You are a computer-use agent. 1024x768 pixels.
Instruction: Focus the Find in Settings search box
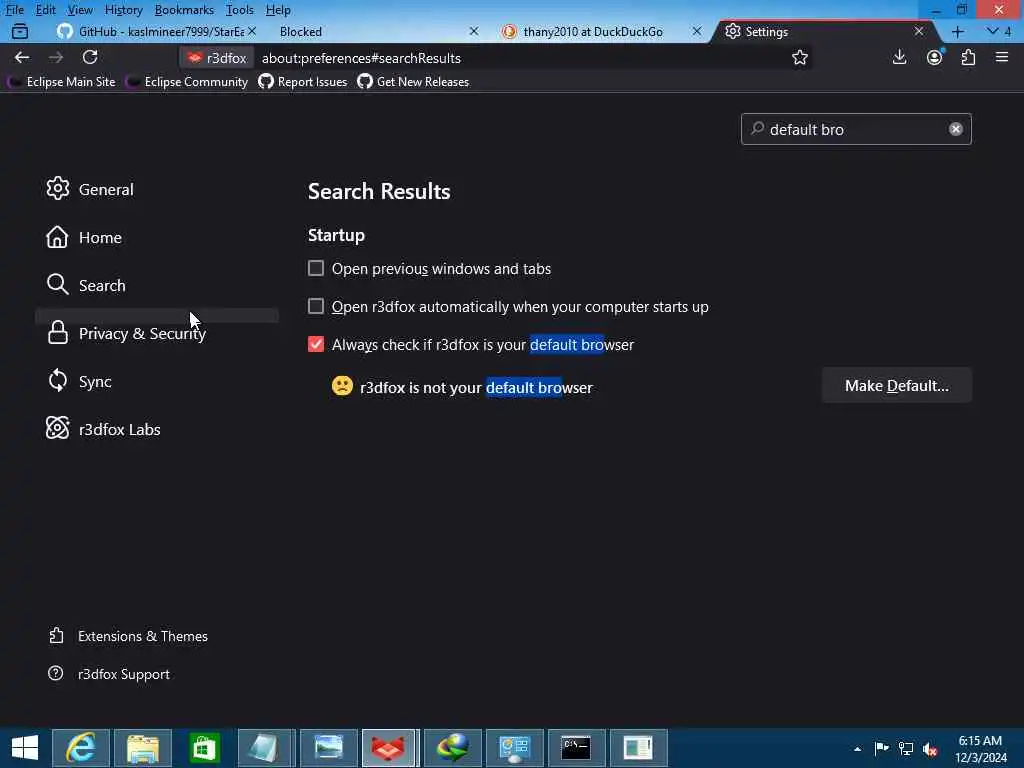click(856, 129)
